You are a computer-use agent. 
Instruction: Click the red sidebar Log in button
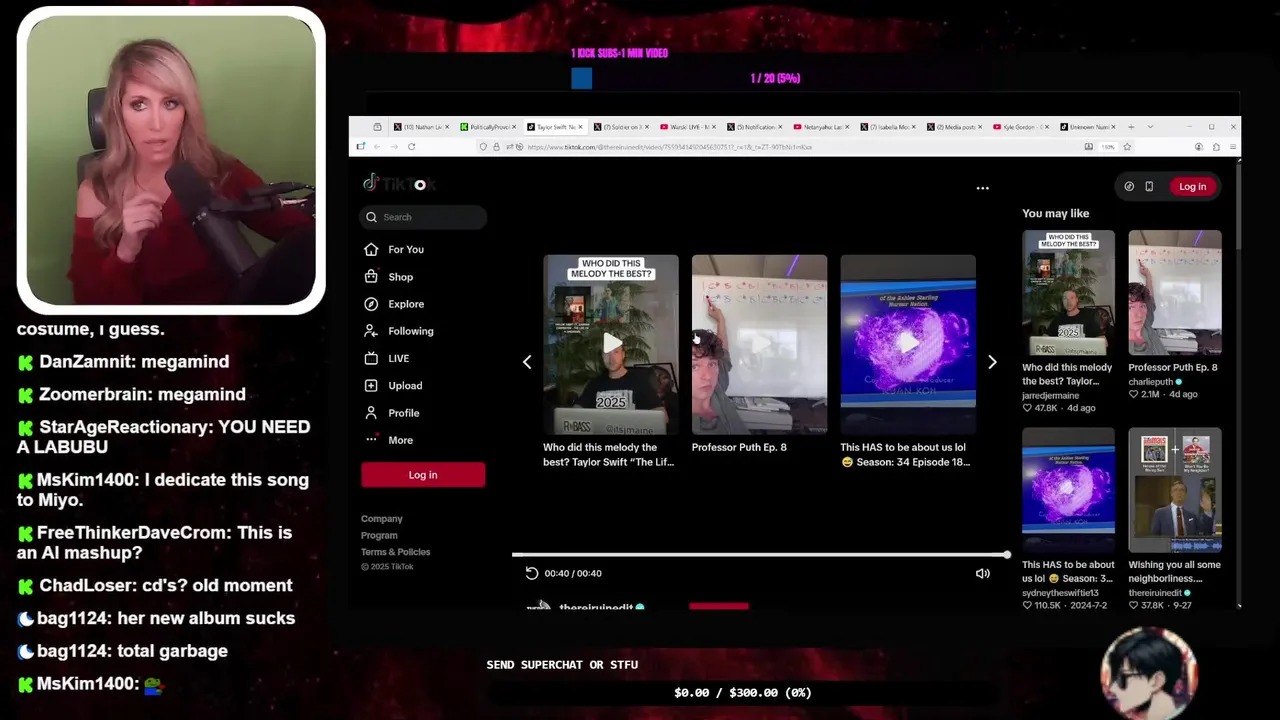[x=423, y=475]
